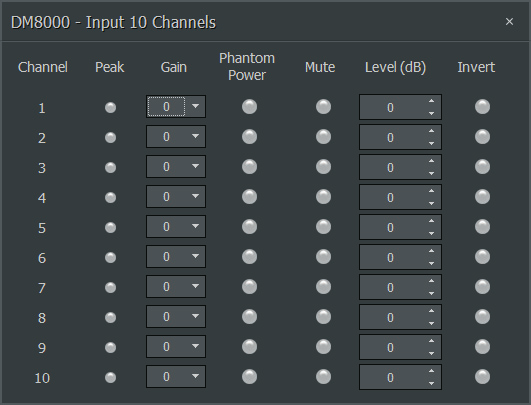The image size is (531, 405).
Task: Enable Phantom Power on channel 4
Action: [250, 197]
